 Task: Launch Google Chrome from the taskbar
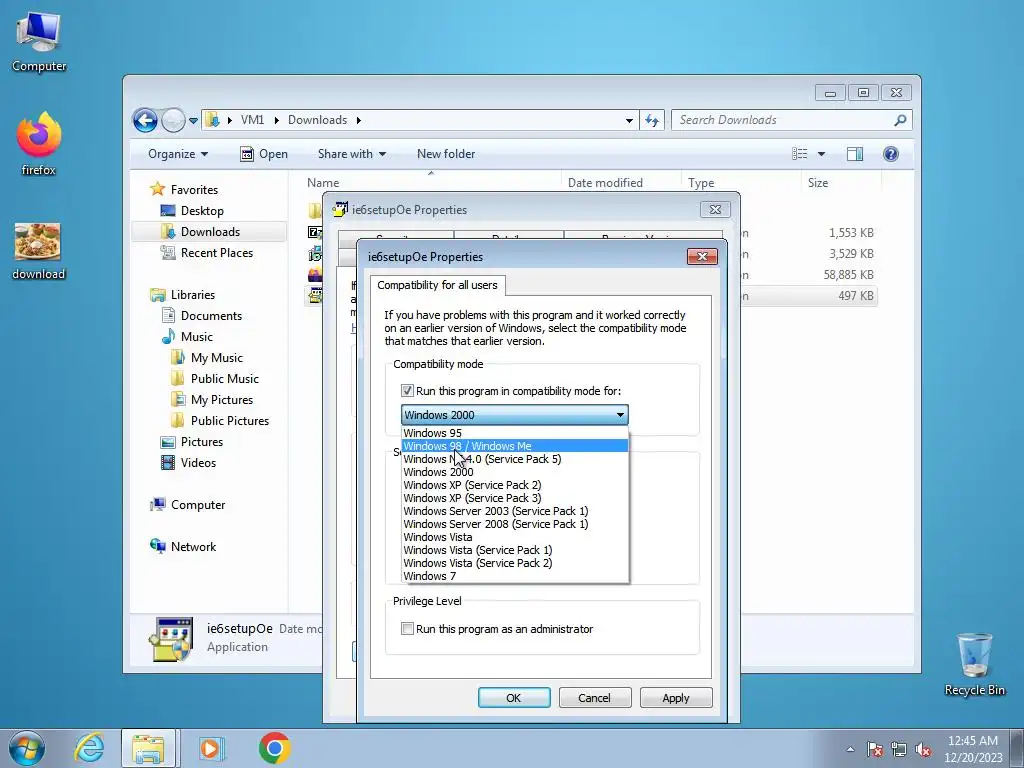tap(274, 748)
